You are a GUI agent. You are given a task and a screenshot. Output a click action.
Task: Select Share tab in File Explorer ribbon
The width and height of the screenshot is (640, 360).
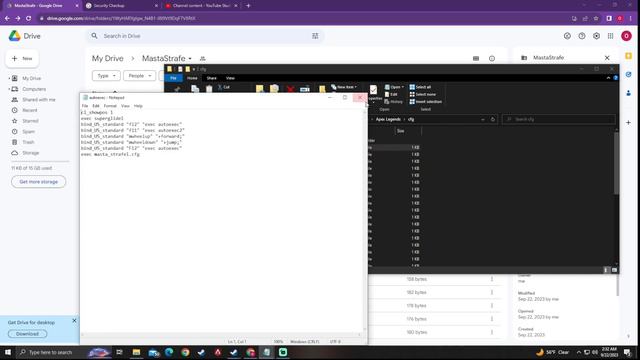[x=211, y=78]
